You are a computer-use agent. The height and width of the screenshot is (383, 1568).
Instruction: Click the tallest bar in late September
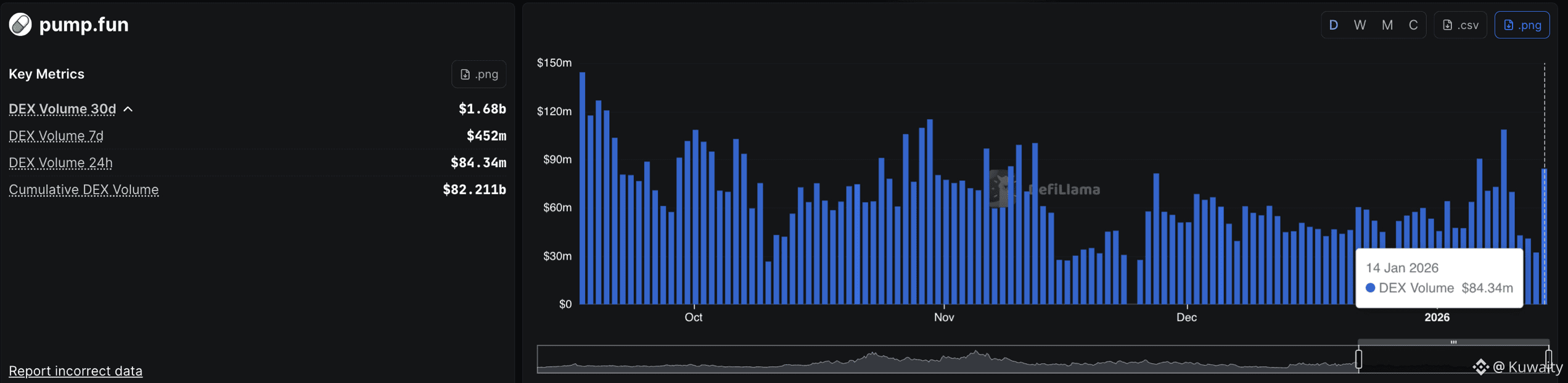click(583, 188)
